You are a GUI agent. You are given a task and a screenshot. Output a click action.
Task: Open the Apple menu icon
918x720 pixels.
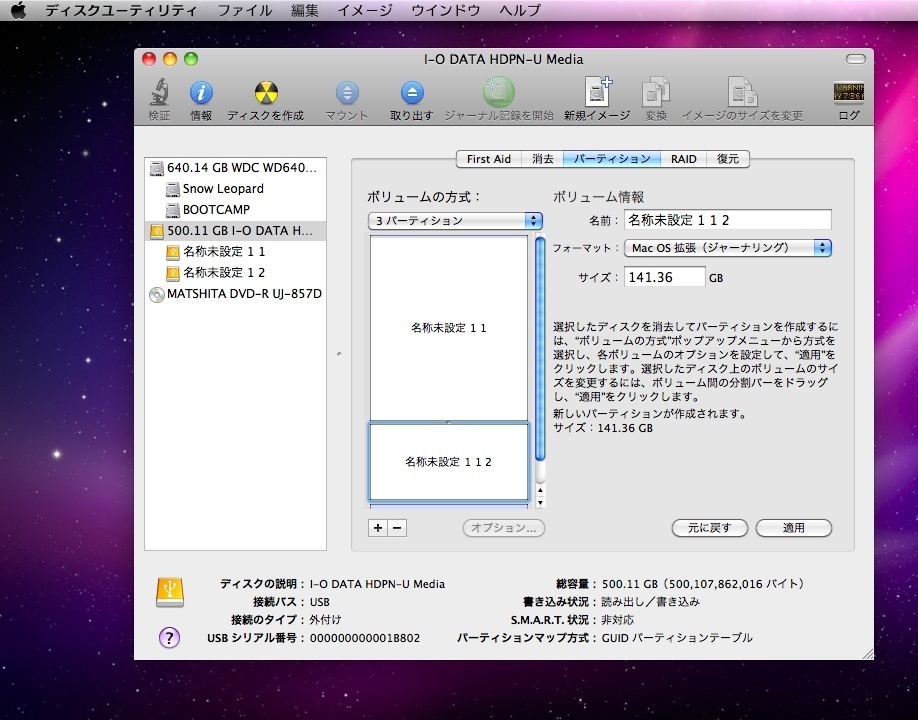pyautogui.click(x=18, y=11)
